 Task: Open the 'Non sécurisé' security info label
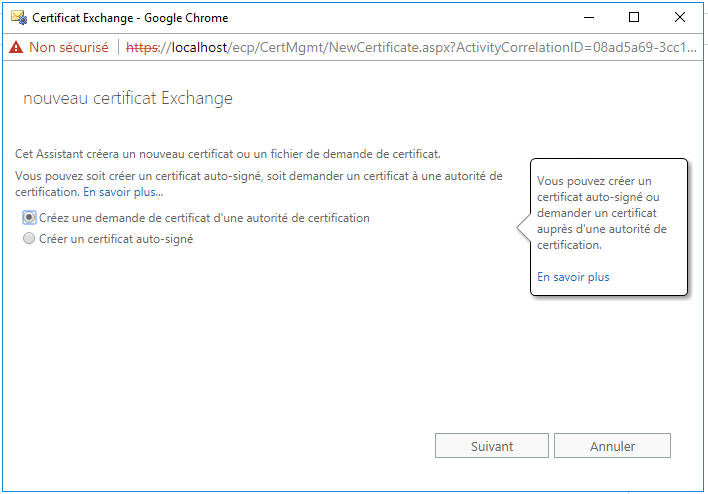pos(69,47)
